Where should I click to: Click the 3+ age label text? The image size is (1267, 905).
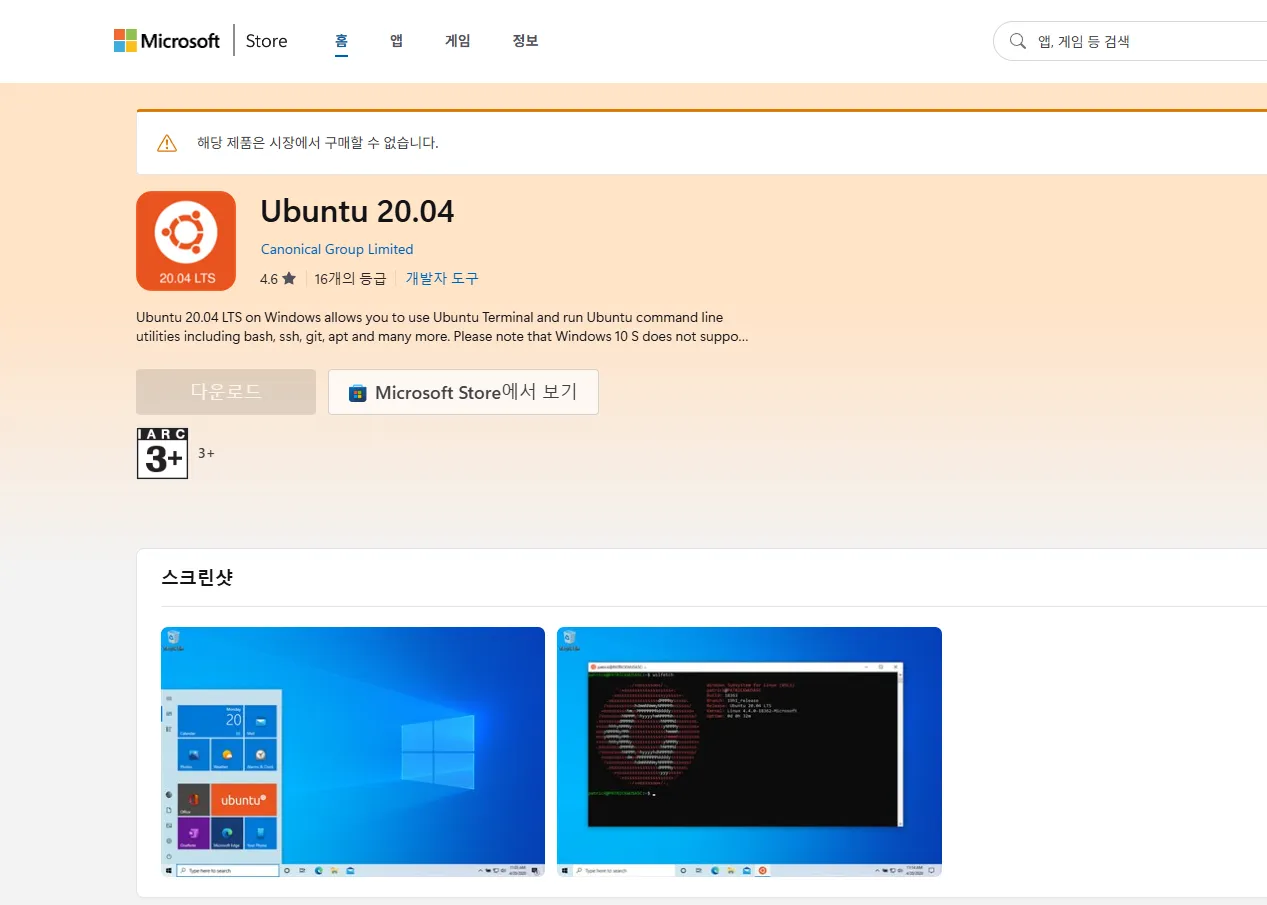coord(206,454)
